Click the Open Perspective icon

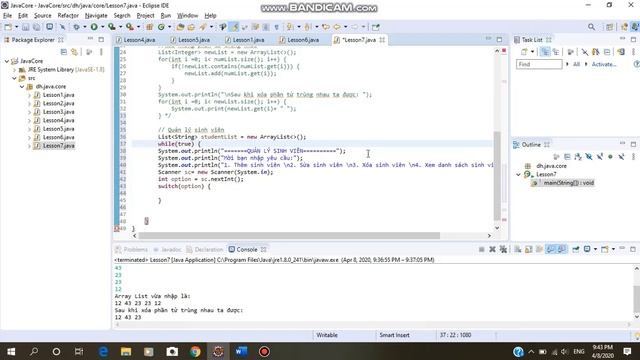609,27
